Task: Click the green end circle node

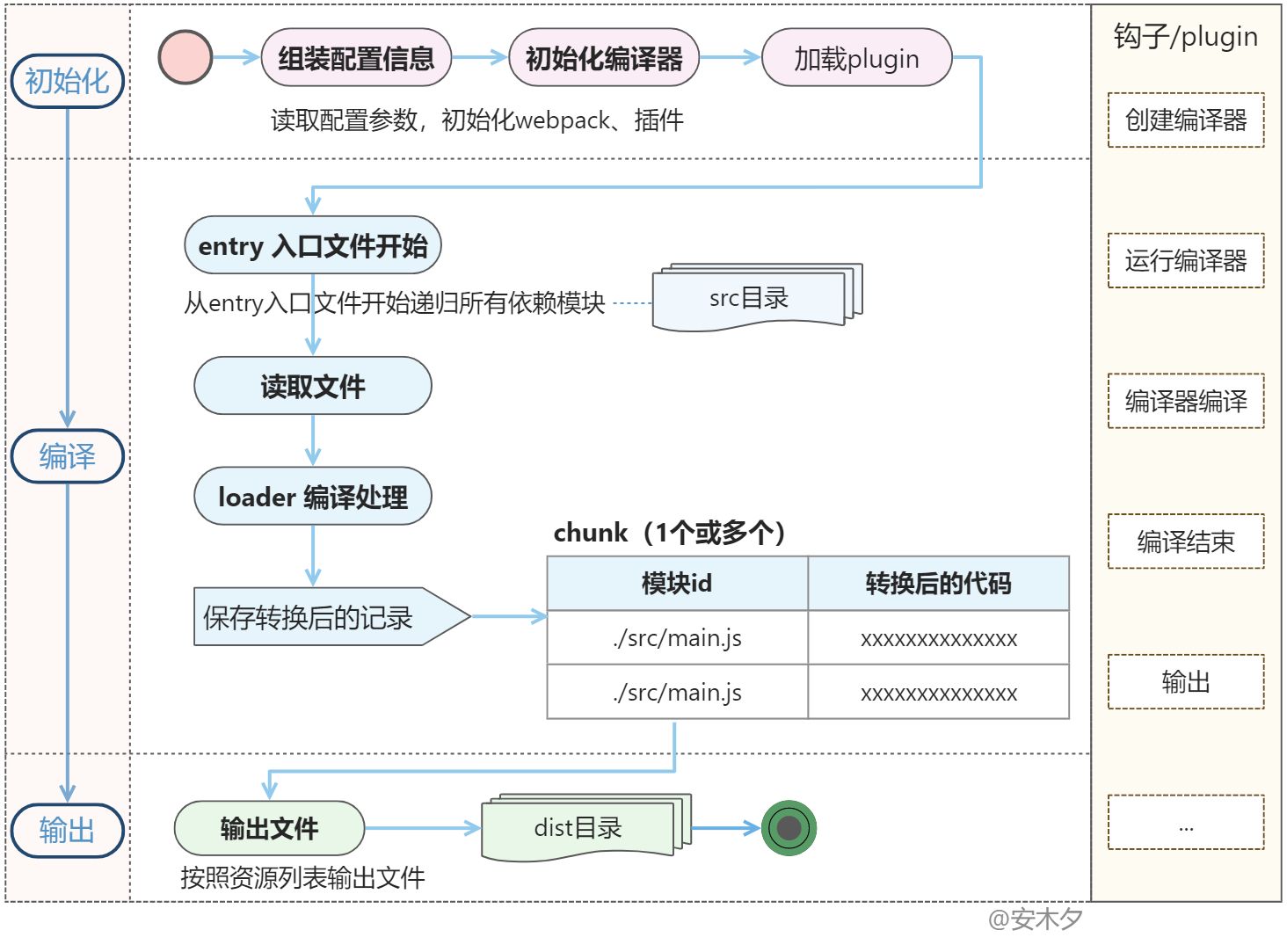Action: pos(789,828)
